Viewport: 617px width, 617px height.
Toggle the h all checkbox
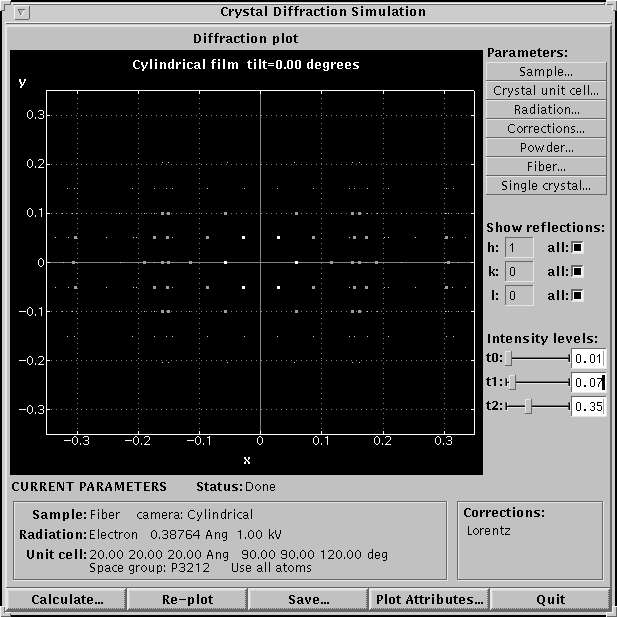[x=577, y=248]
